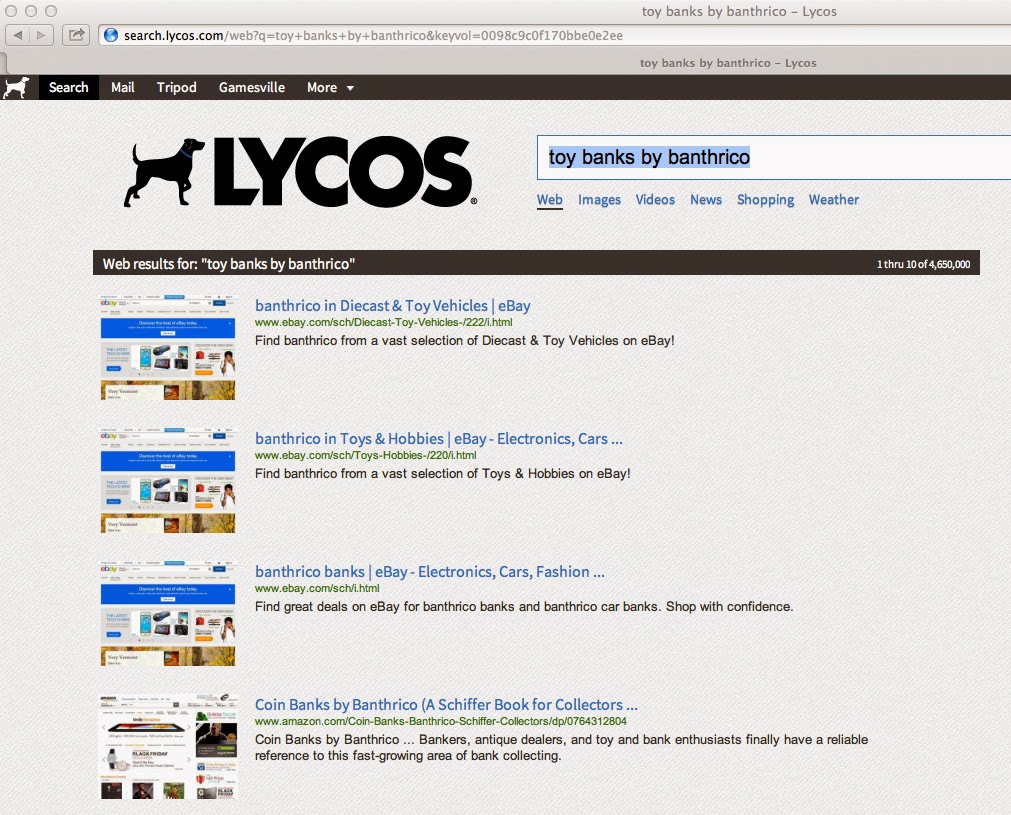Click the 'Find great deals on eBay for banthrico banks' snippet

[x=524, y=607]
